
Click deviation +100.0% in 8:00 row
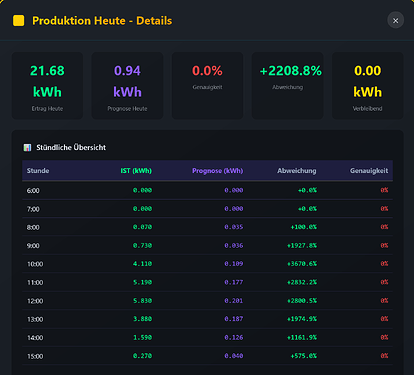click(304, 227)
